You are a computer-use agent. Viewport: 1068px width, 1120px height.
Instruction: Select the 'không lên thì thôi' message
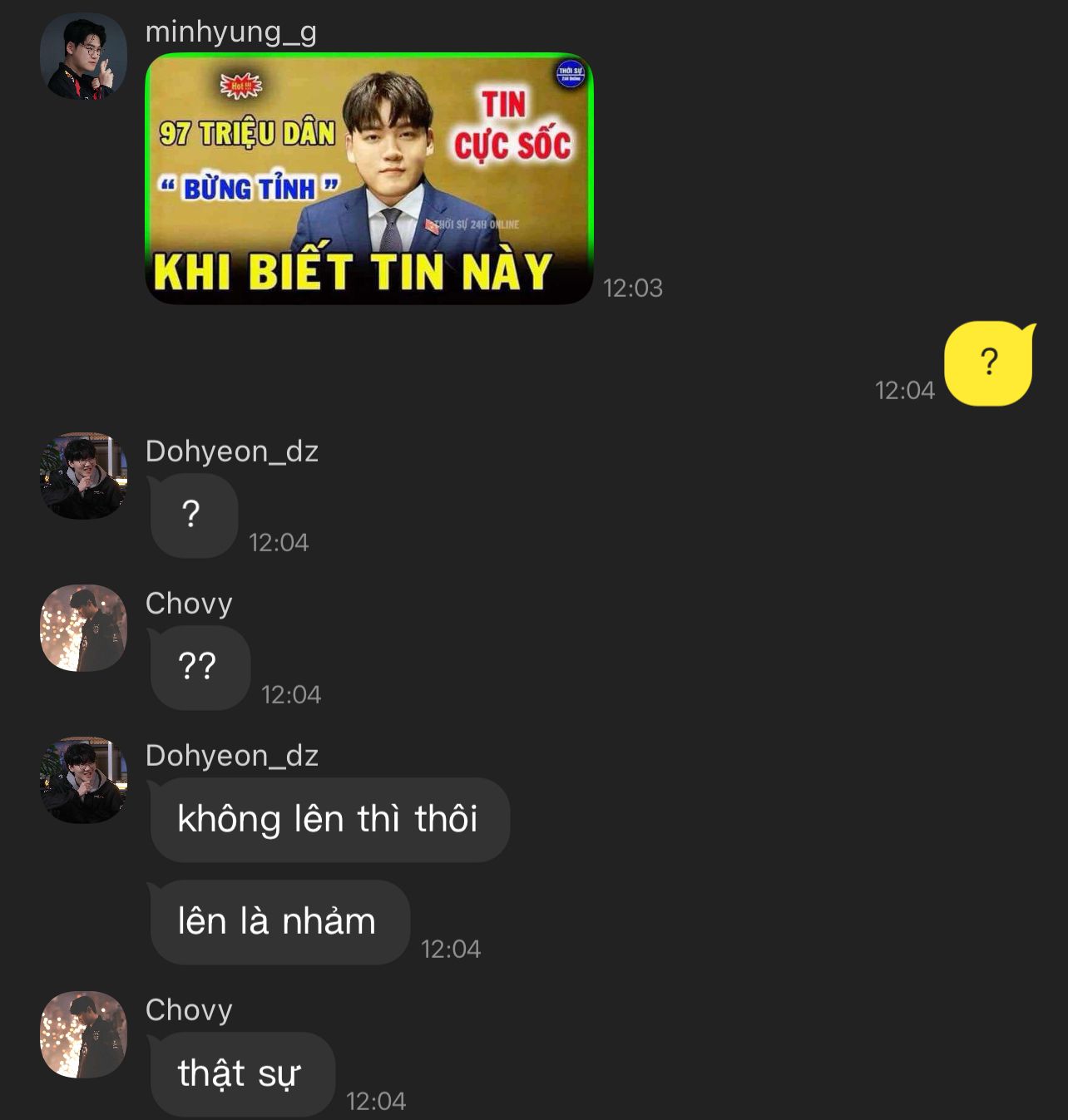[329, 820]
